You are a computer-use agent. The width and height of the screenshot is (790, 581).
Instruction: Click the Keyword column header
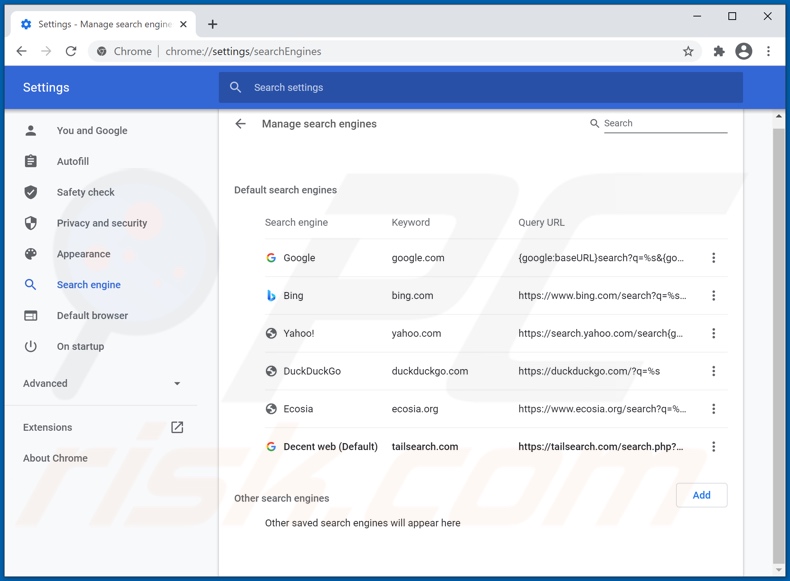pyautogui.click(x=411, y=222)
